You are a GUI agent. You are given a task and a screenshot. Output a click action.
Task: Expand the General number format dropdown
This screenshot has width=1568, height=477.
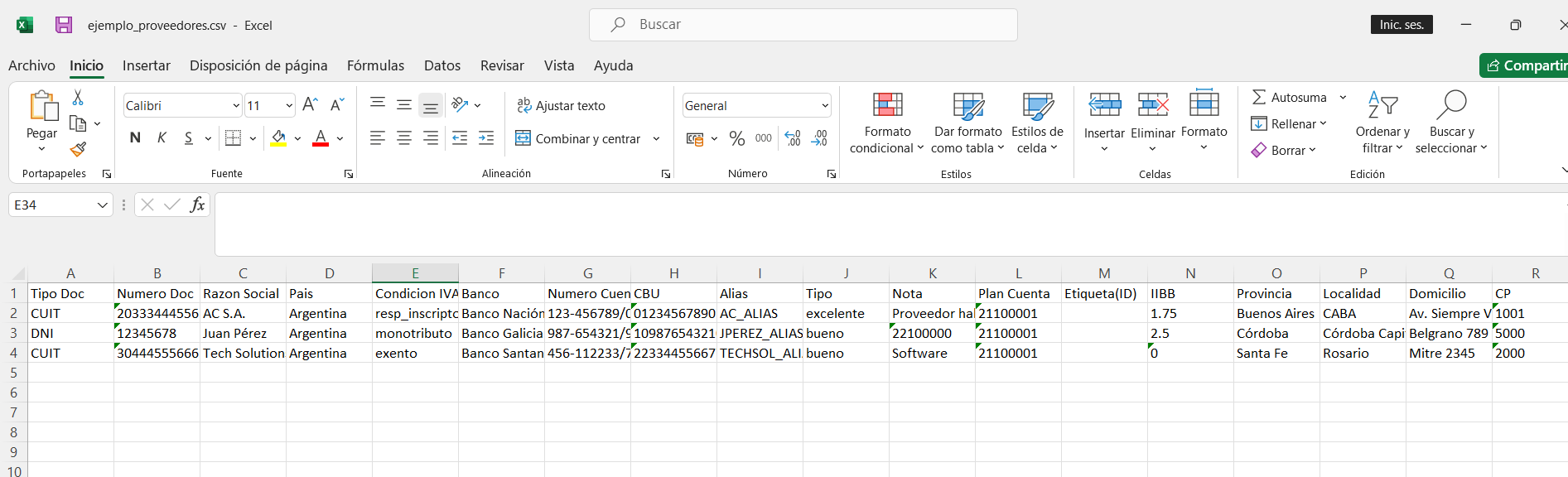[x=825, y=106]
